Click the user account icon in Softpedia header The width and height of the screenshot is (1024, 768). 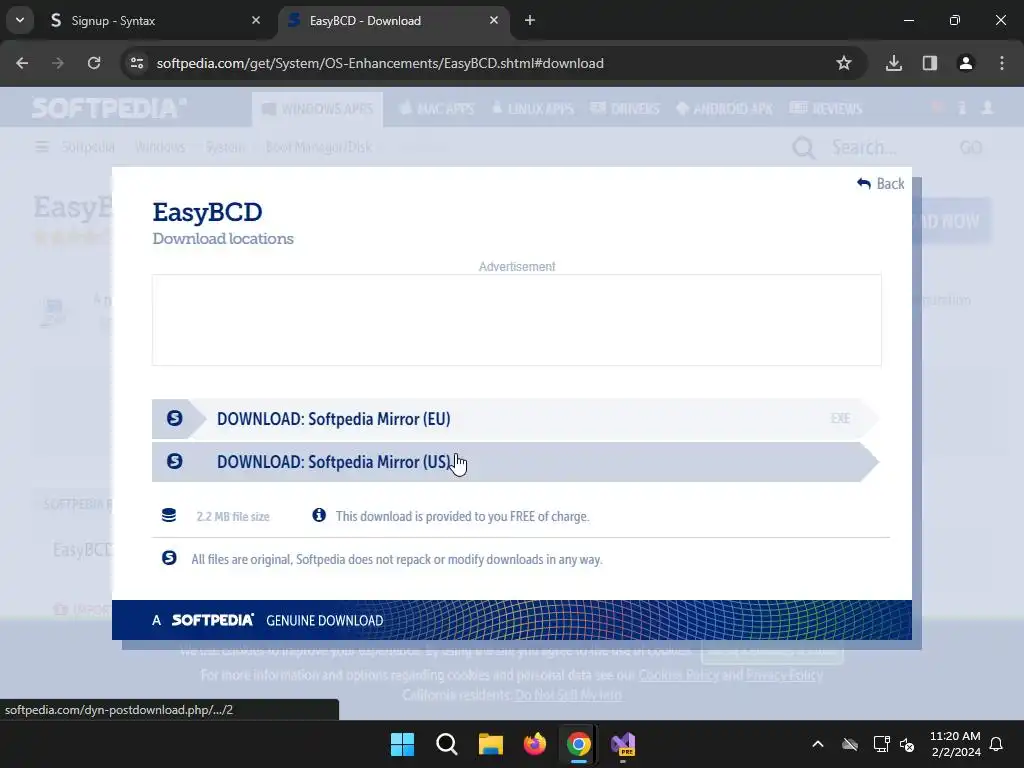[x=987, y=108]
